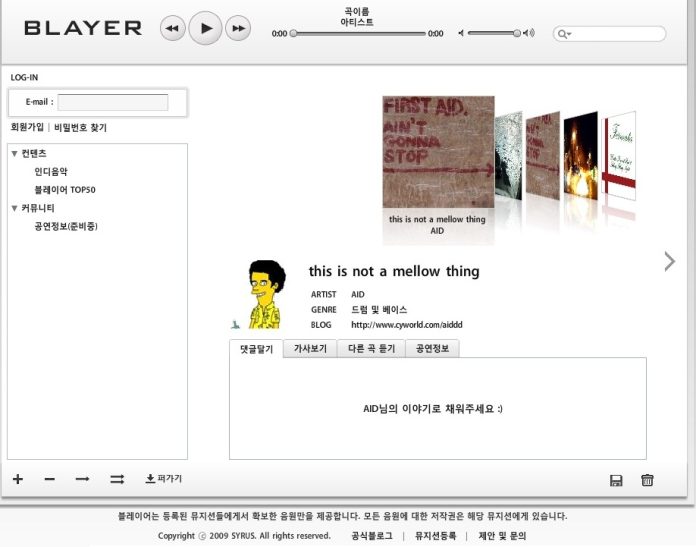
Task: Open the 블레이어 TOP50 list
Action: [65, 190]
